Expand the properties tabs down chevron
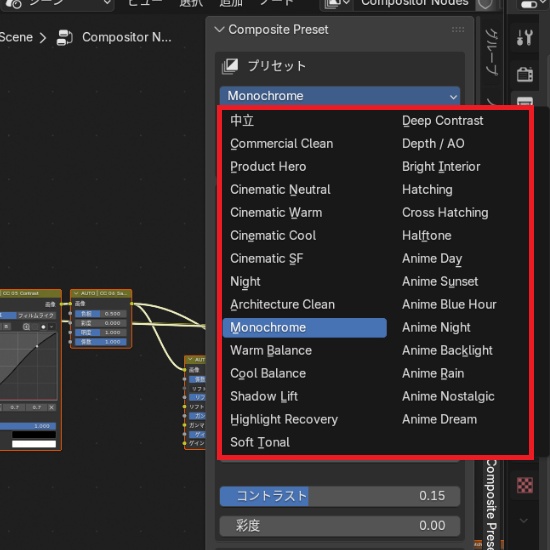The width and height of the screenshot is (550, 550). click(524, 521)
